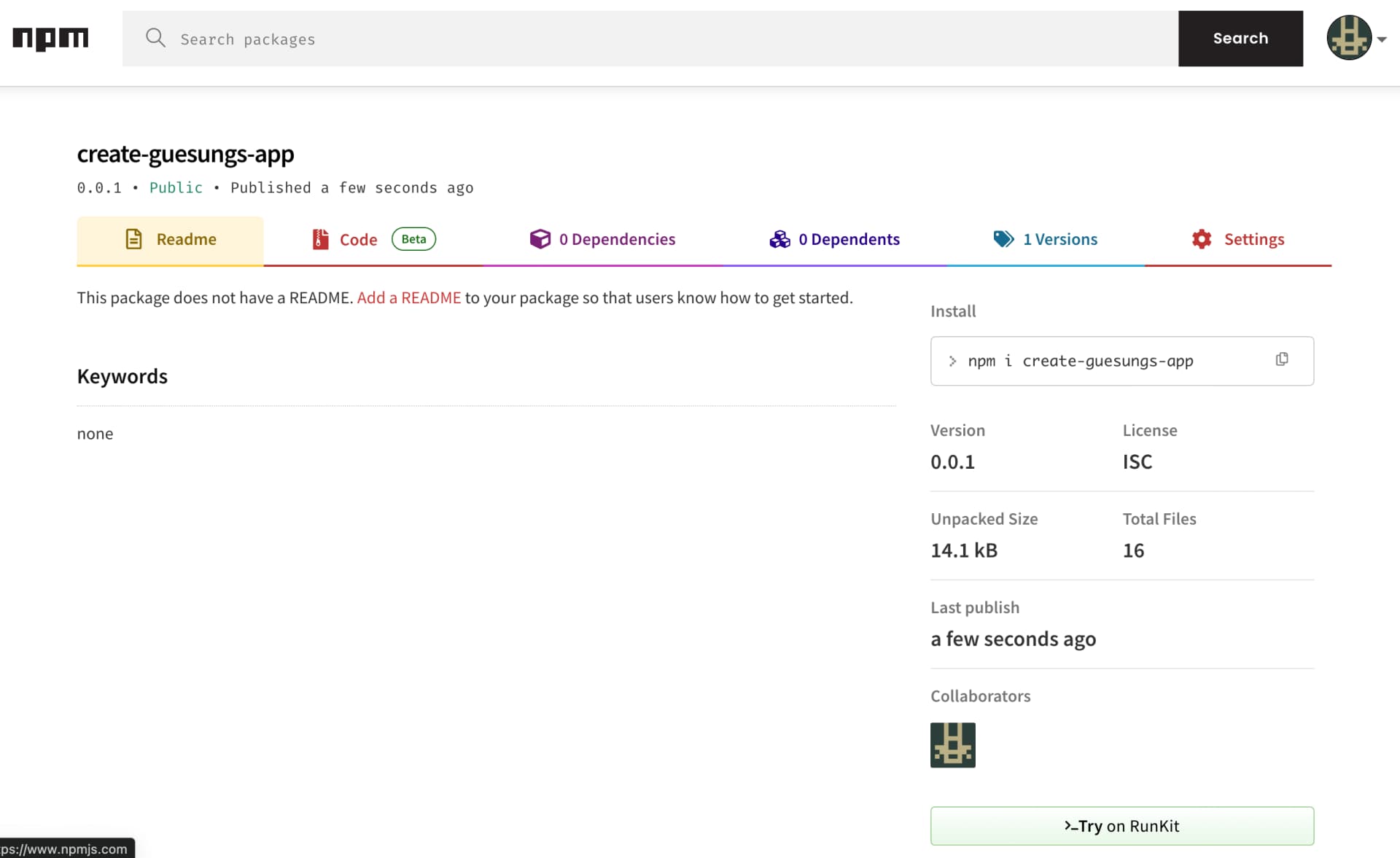Image resolution: width=1400 pixels, height=858 pixels.
Task: Click the keywords value none
Action: [x=95, y=434]
